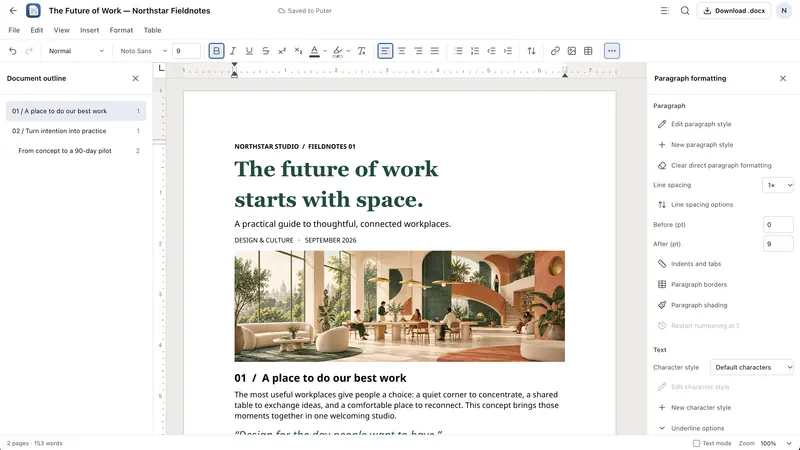
Task: Click the Download .docx button
Action: (734, 11)
